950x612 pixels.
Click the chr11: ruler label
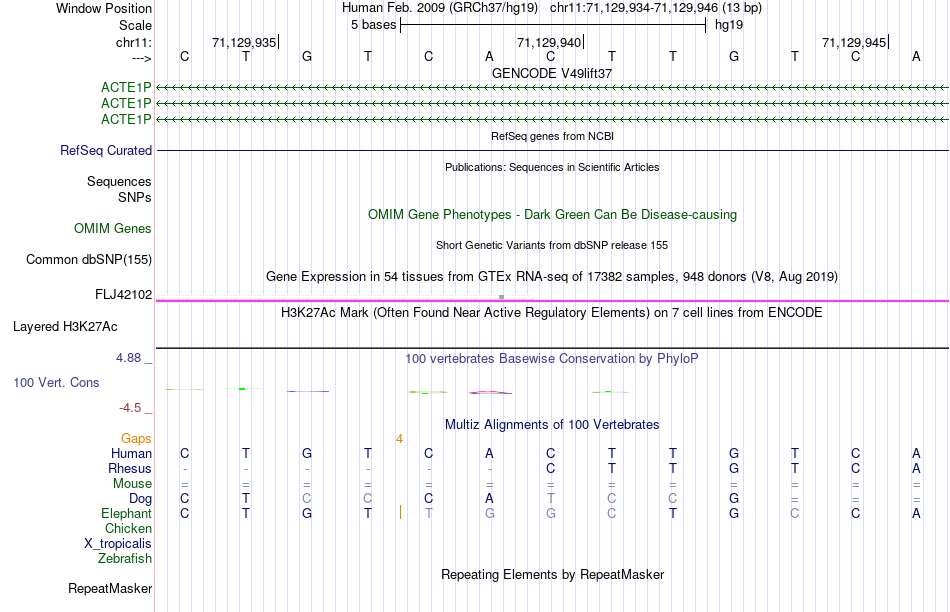point(133,42)
